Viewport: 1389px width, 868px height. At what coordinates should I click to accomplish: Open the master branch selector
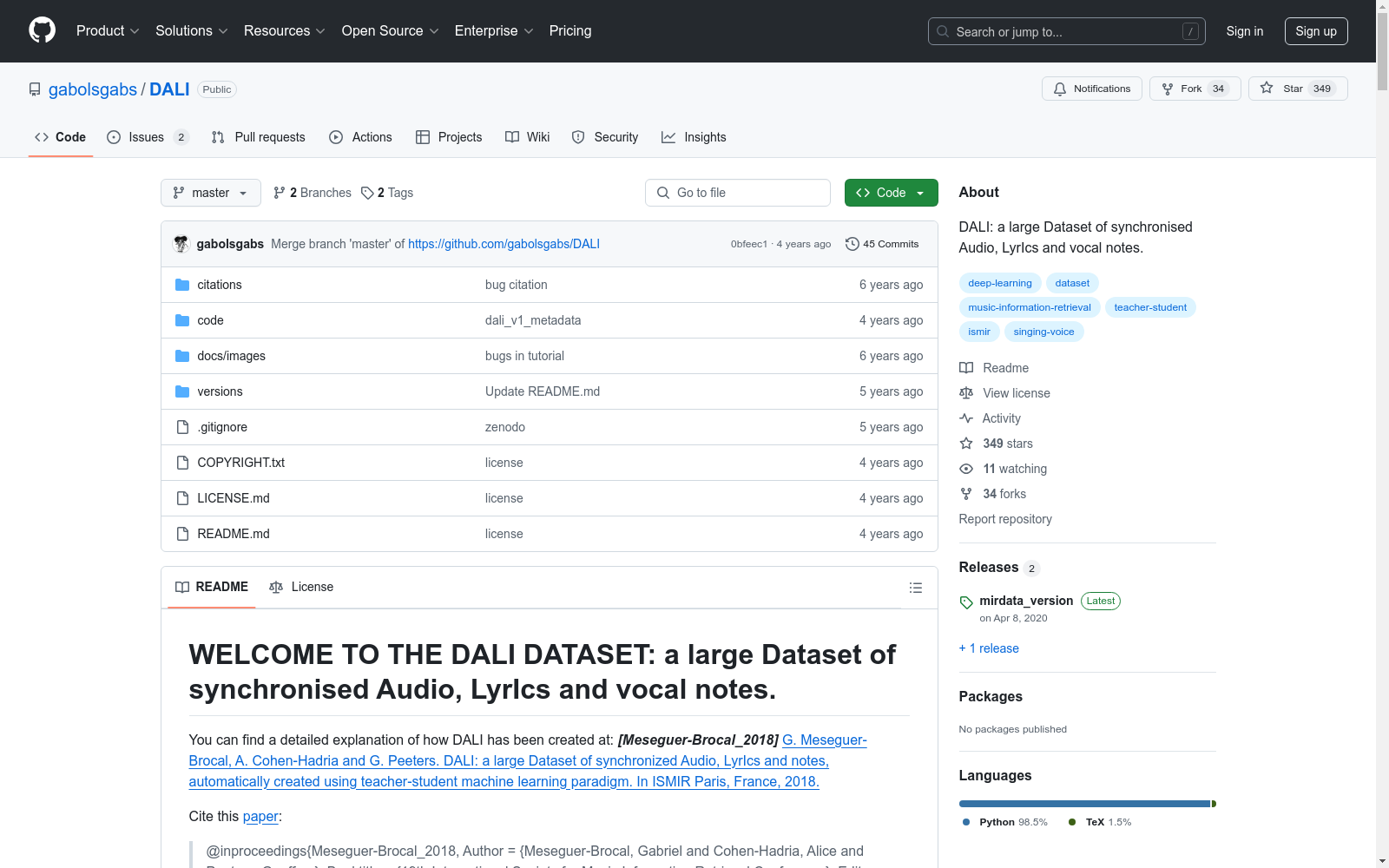click(211, 193)
